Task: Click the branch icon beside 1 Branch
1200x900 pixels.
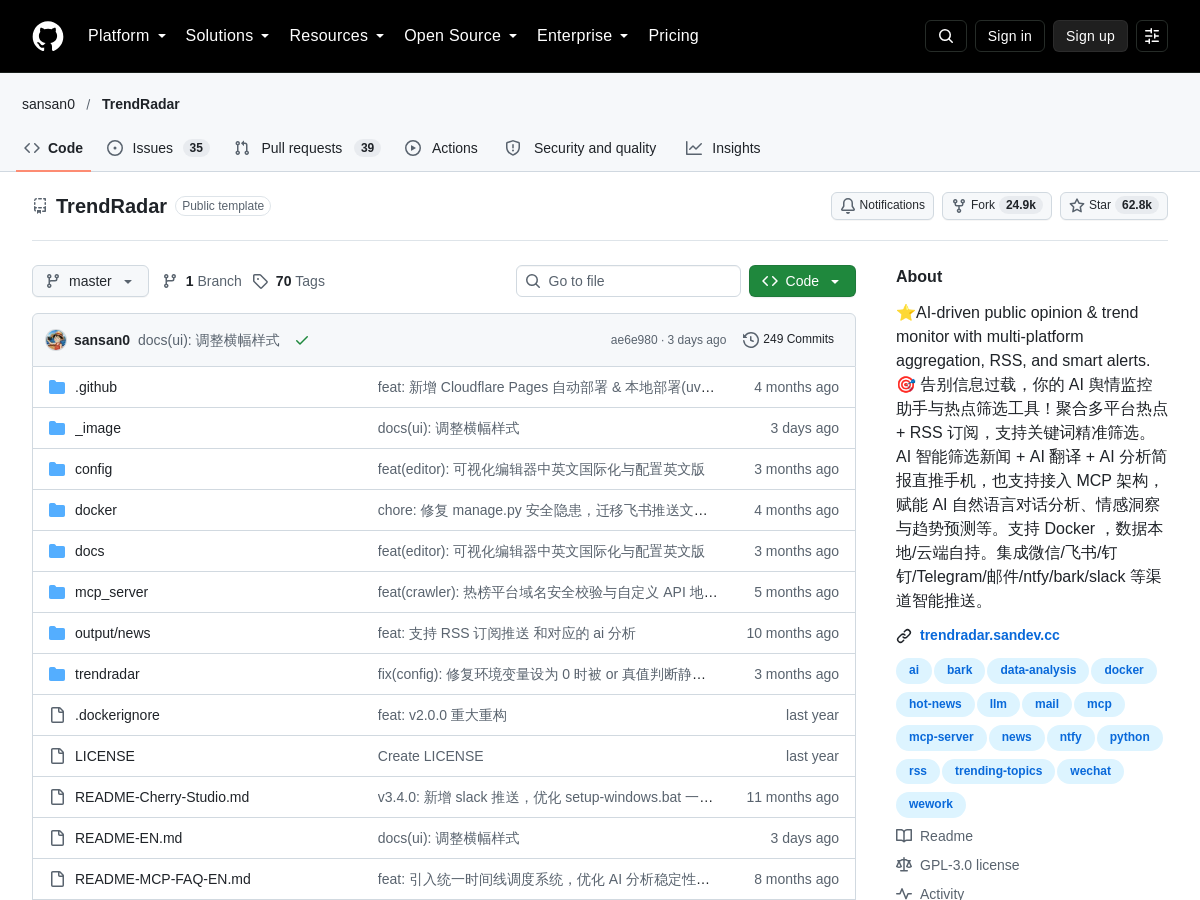Action: [170, 281]
